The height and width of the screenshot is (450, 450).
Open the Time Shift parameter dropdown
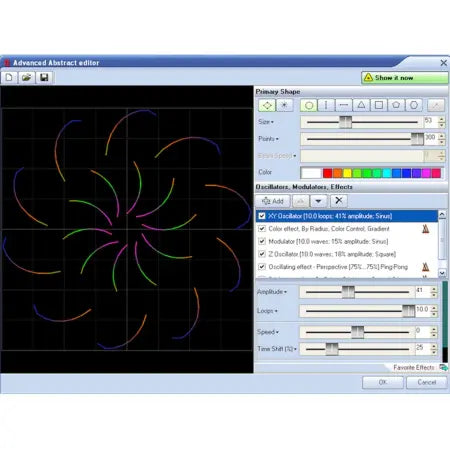[x=277, y=349]
